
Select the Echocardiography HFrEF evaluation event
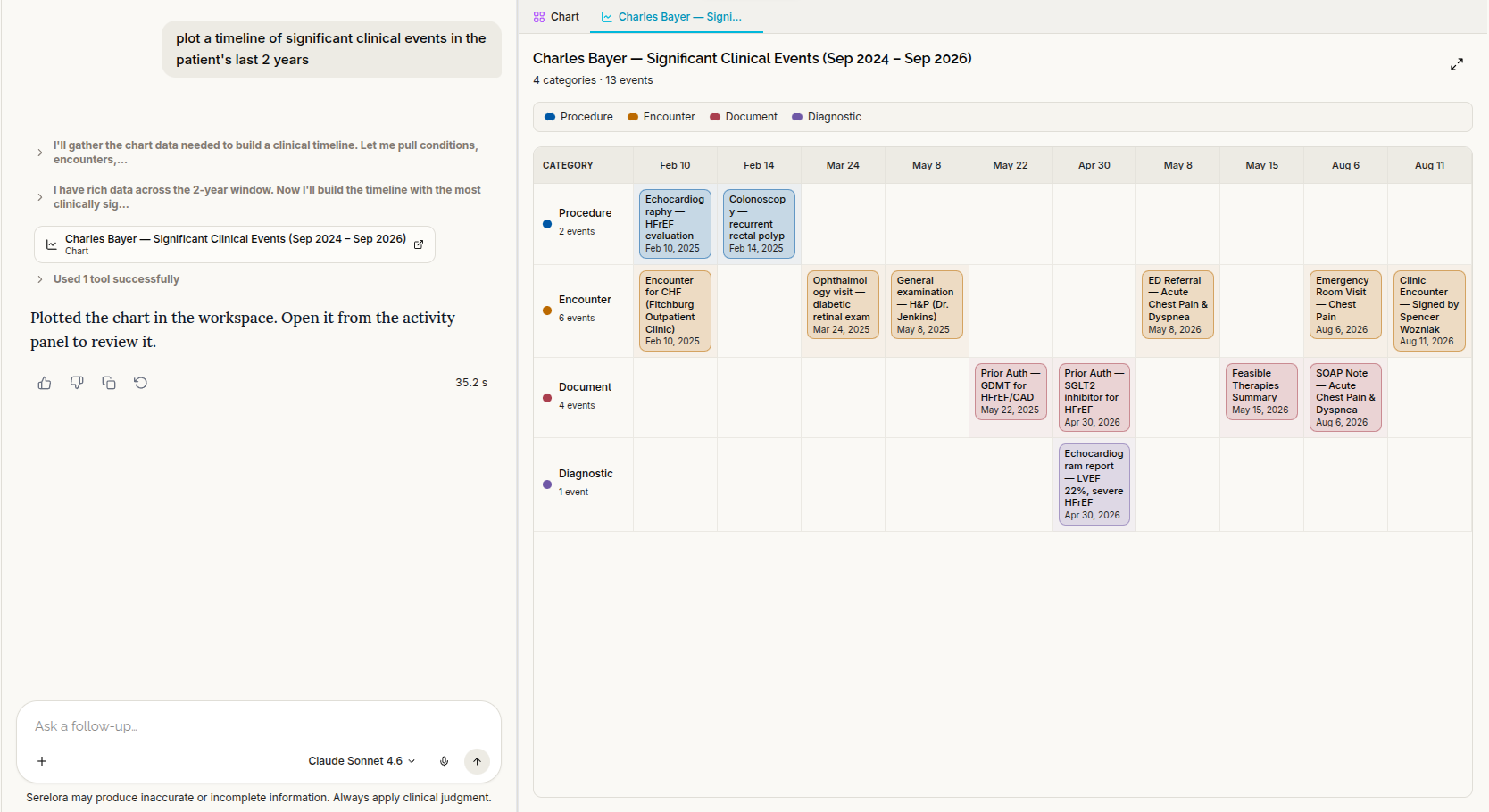tap(675, 224)
